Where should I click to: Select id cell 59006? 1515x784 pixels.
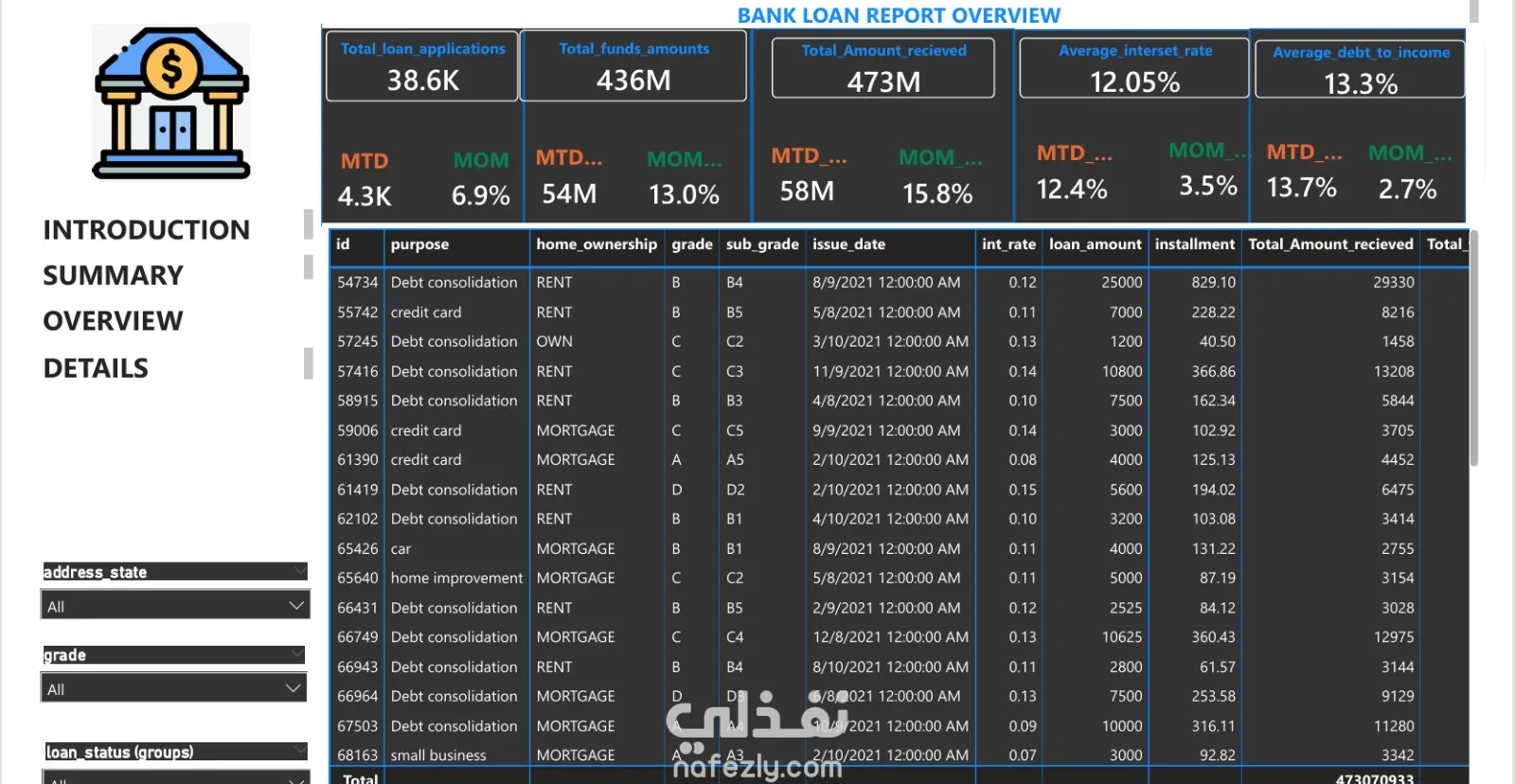(x=357, y=430)
